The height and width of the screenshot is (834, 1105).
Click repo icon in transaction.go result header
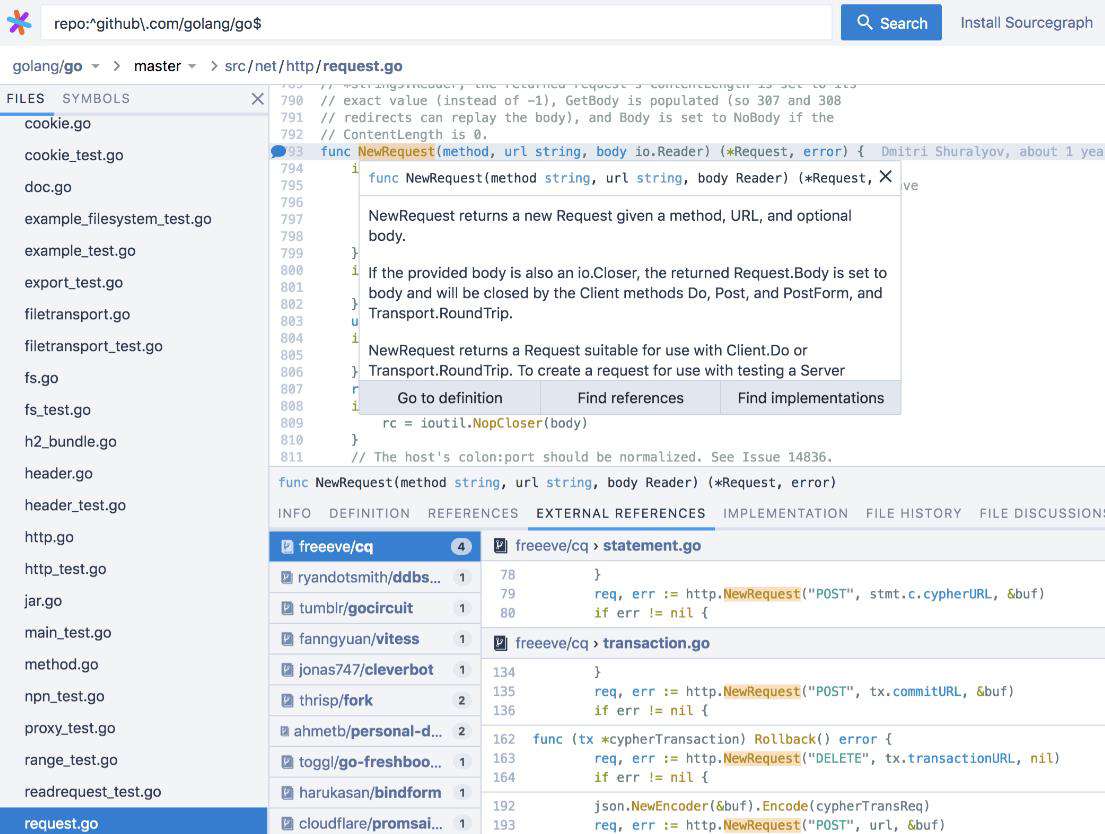point(500,643)
